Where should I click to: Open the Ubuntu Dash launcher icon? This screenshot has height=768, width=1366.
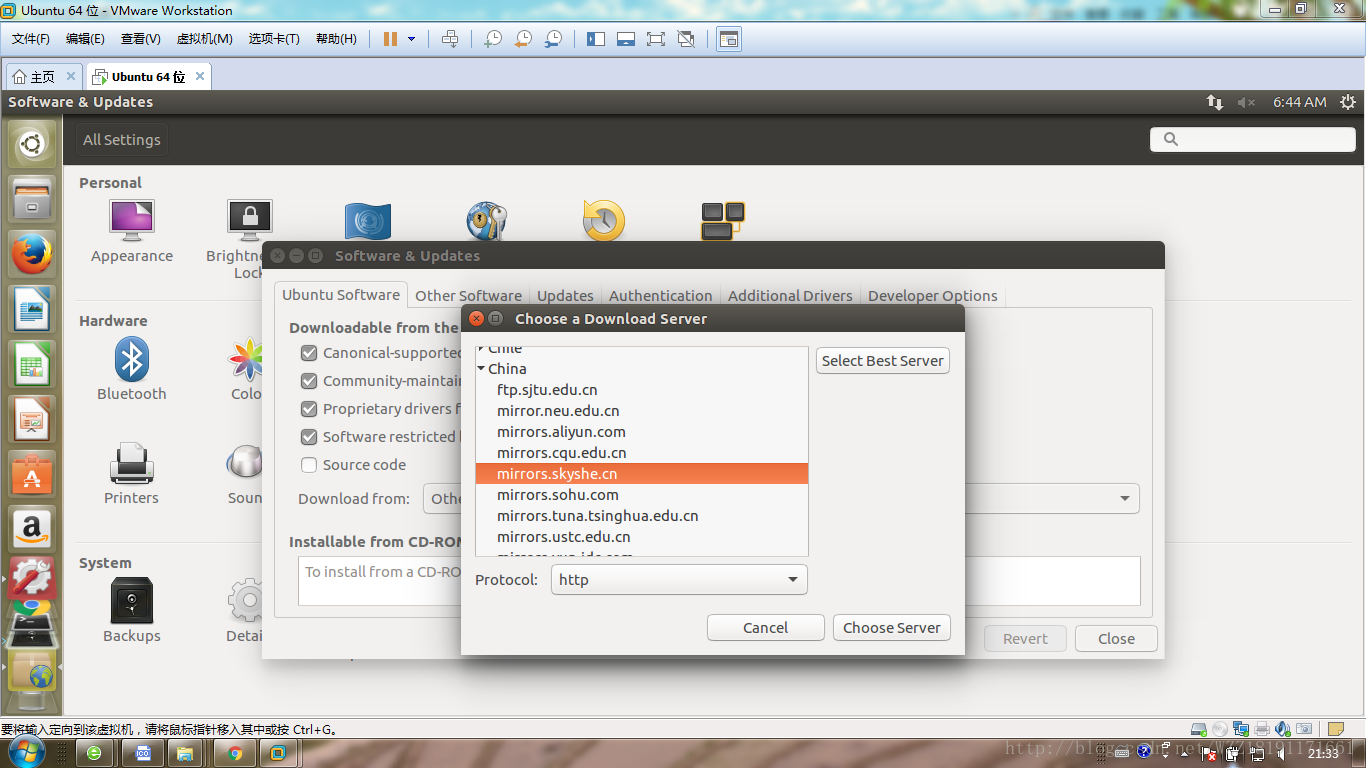click(x=32, y=145)
